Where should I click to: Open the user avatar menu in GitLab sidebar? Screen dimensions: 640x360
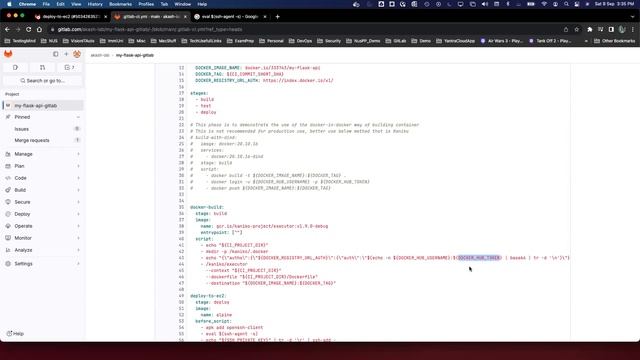77,54
